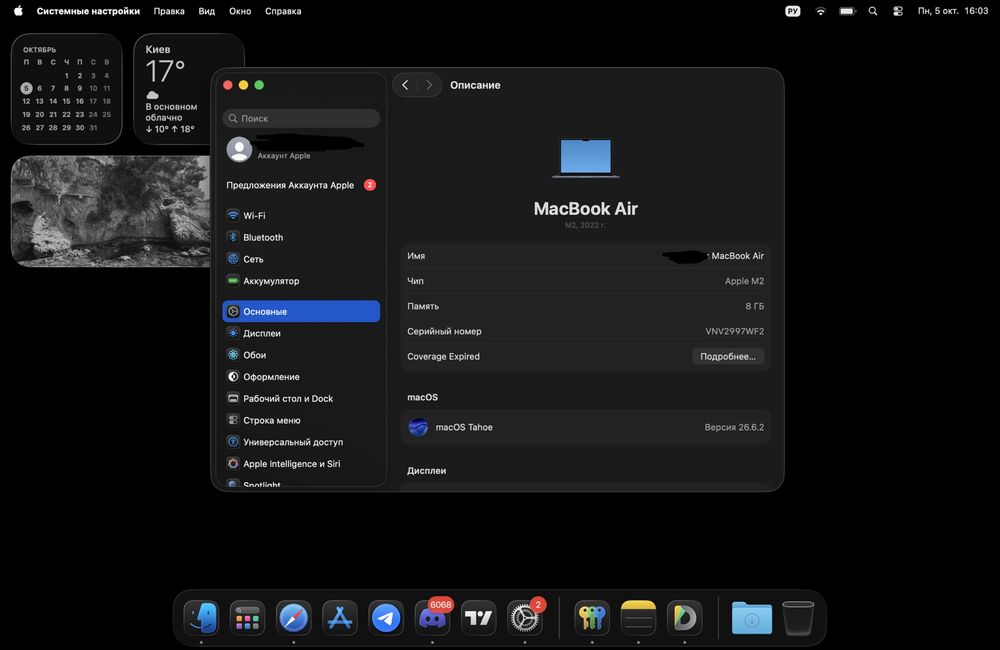Click the MacBook Air laptop image
1000x650 pixels.
[x=585, y=158]
